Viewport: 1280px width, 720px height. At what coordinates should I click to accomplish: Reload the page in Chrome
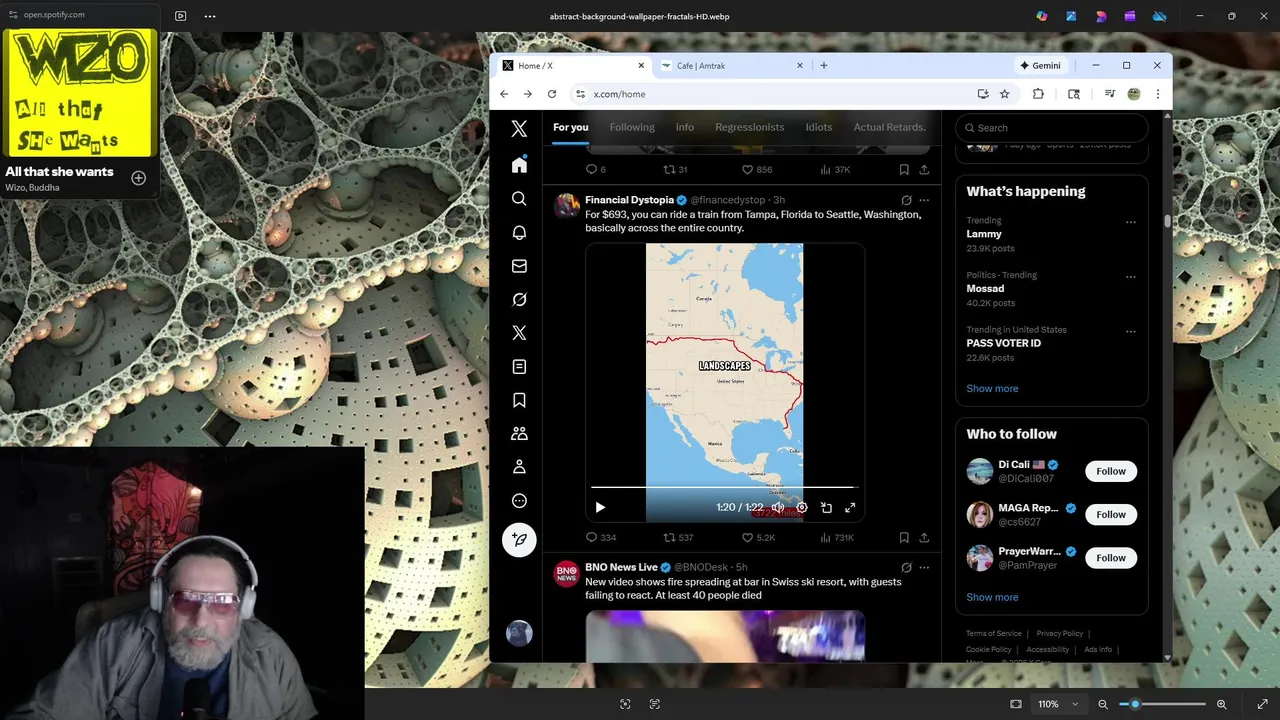point(551,94)
